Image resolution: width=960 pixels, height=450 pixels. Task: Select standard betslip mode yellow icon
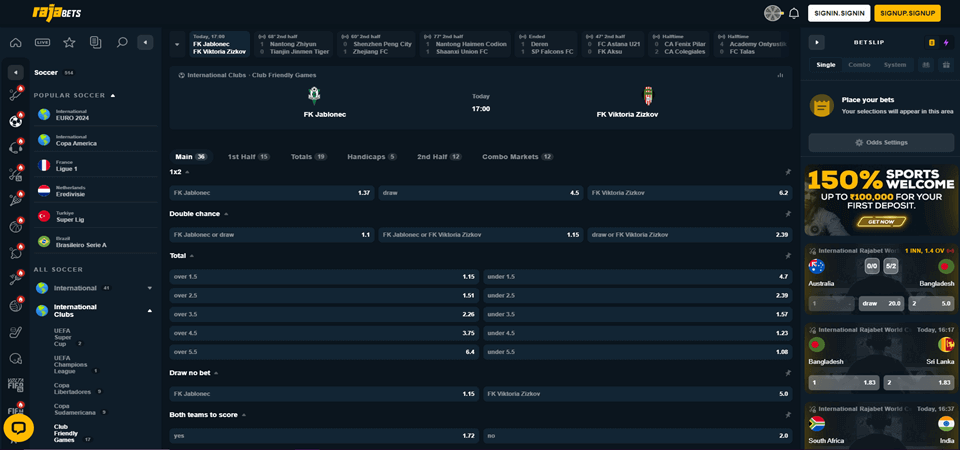[931, 42]
